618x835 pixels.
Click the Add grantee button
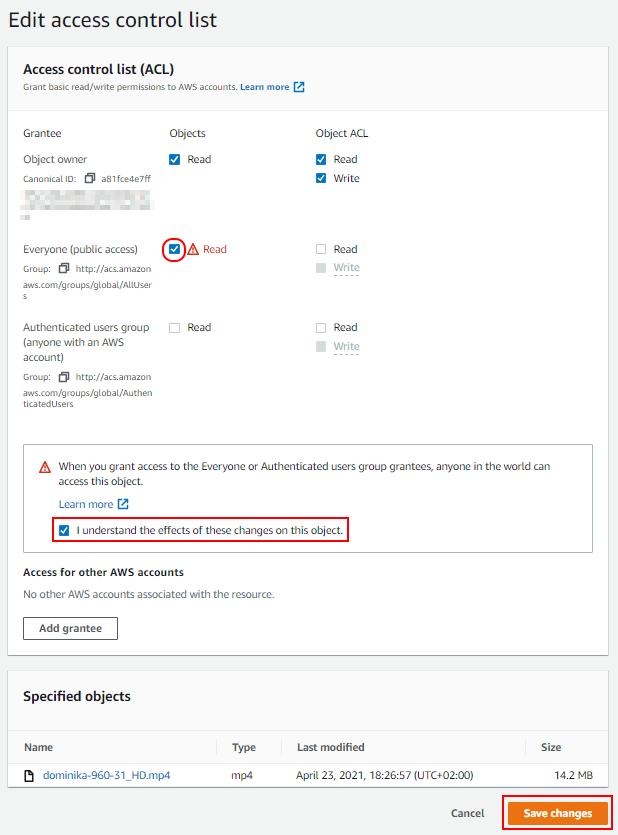tap(70, 628)
